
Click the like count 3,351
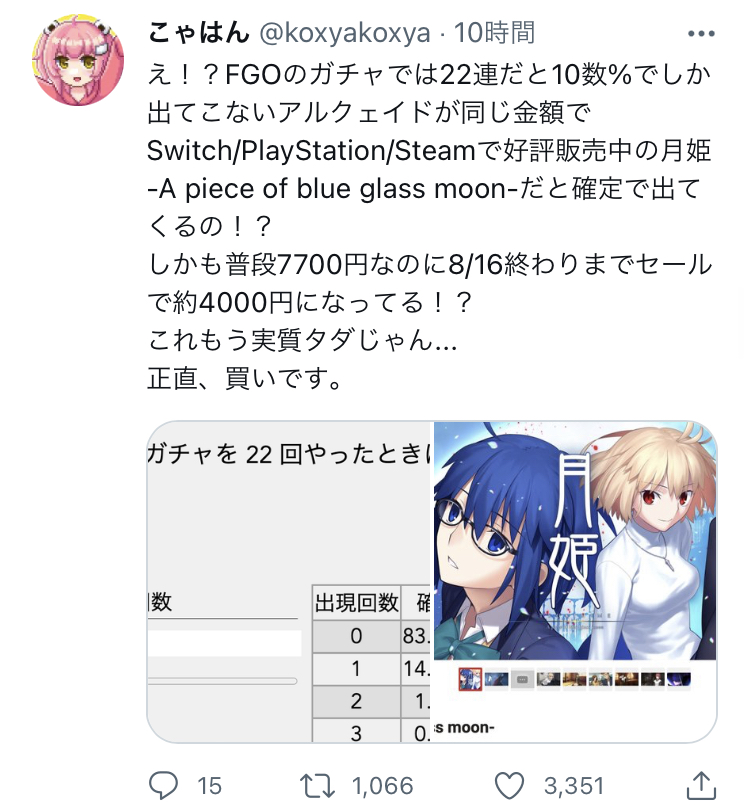[574, 786]
